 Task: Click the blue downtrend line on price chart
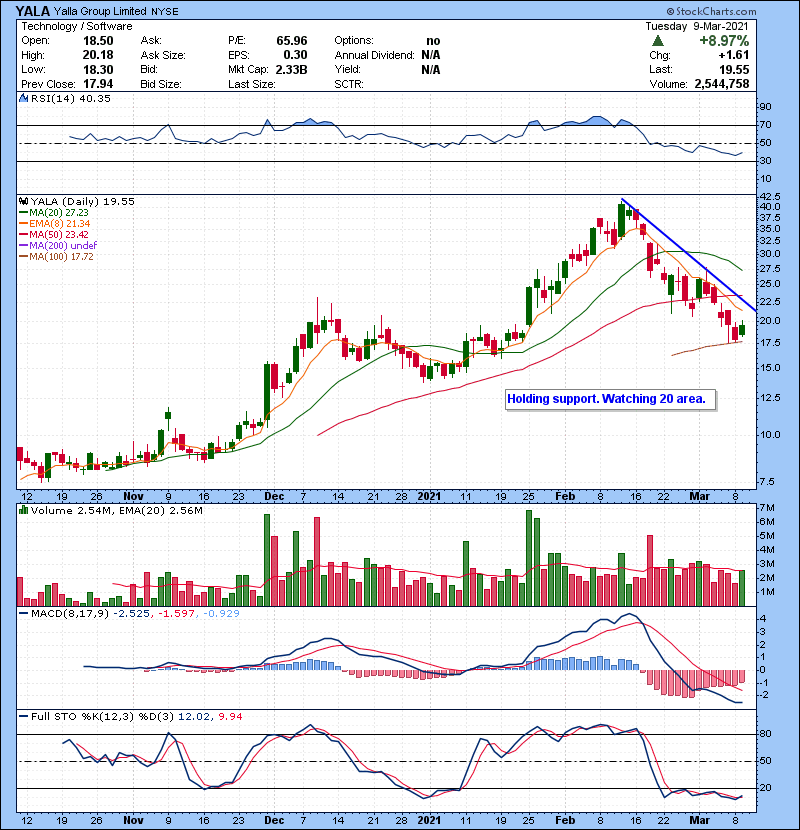tap(688, 254)
